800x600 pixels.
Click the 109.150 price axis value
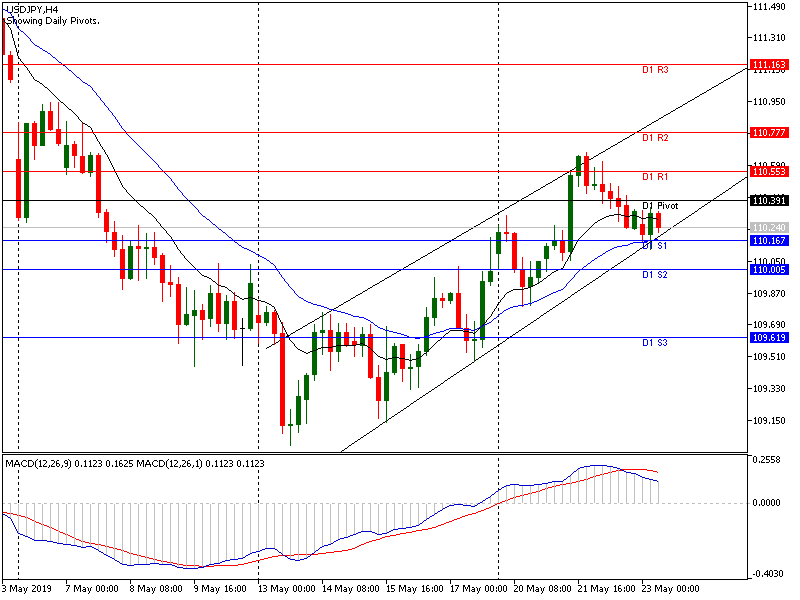pos(769,421)
